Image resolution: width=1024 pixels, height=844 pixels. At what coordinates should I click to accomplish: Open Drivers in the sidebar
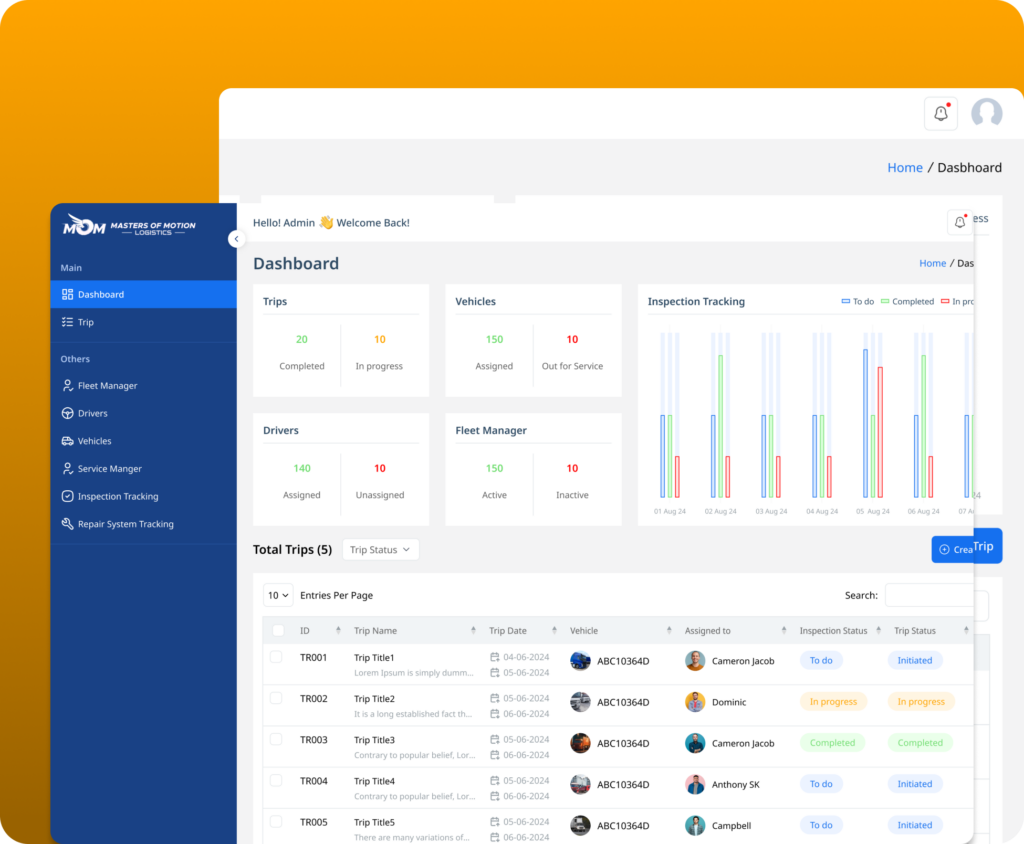144,414
